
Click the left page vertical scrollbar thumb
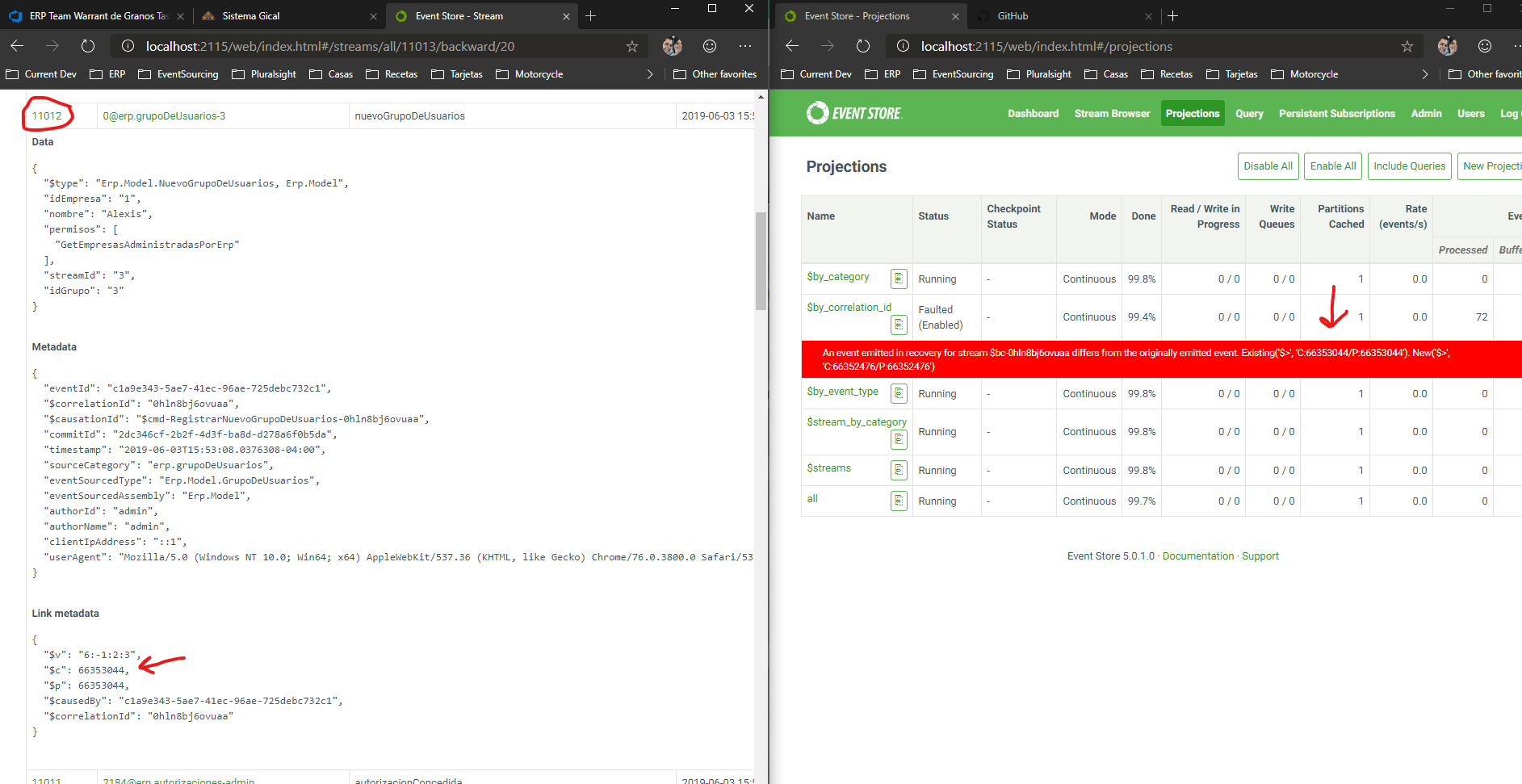pos(761,261)
